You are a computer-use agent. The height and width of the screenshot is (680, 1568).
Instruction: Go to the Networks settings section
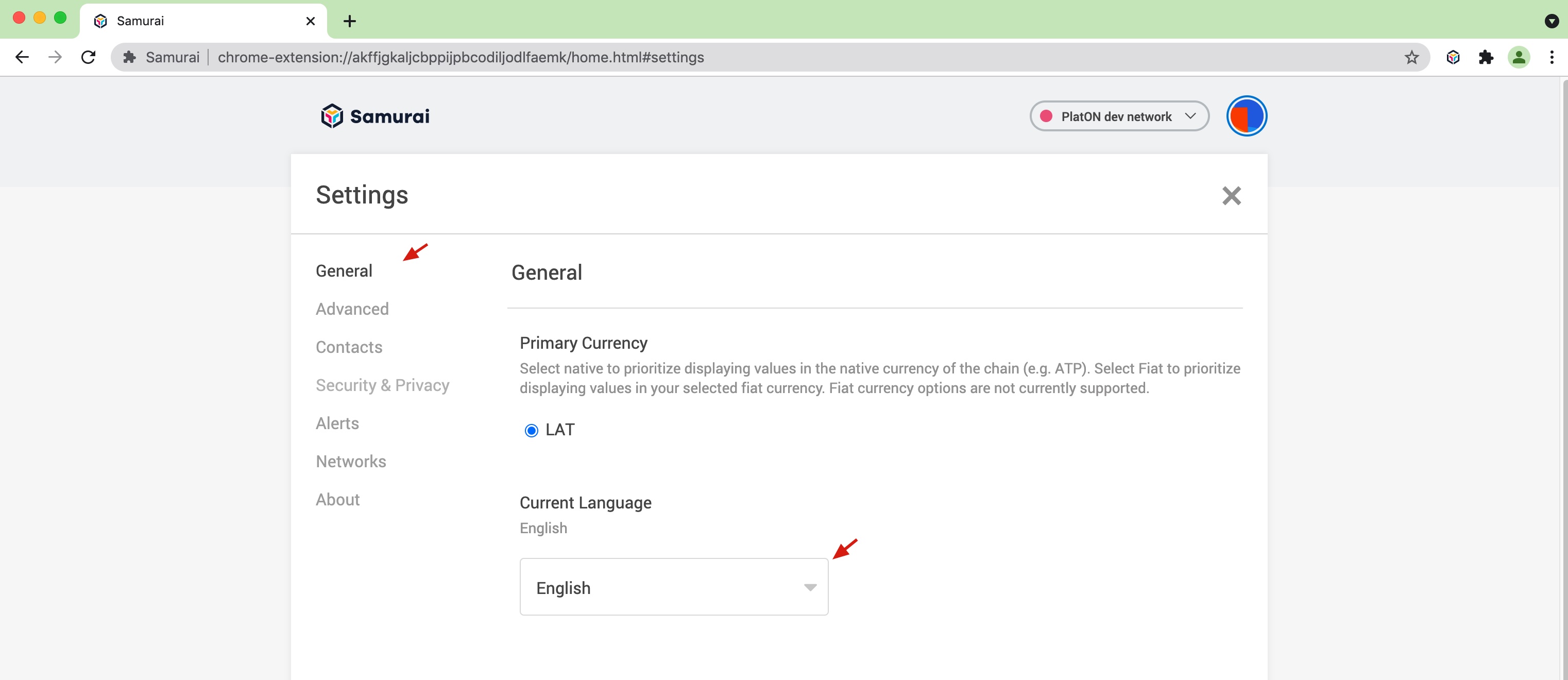tap(351, 462)
